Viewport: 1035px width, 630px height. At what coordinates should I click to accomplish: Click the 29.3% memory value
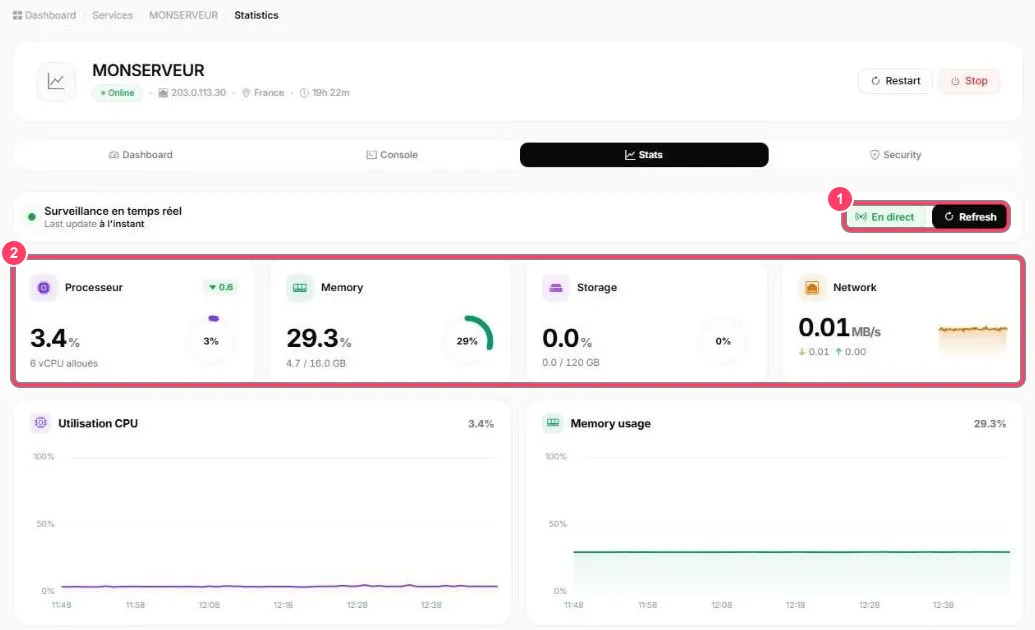click(319, 339)
